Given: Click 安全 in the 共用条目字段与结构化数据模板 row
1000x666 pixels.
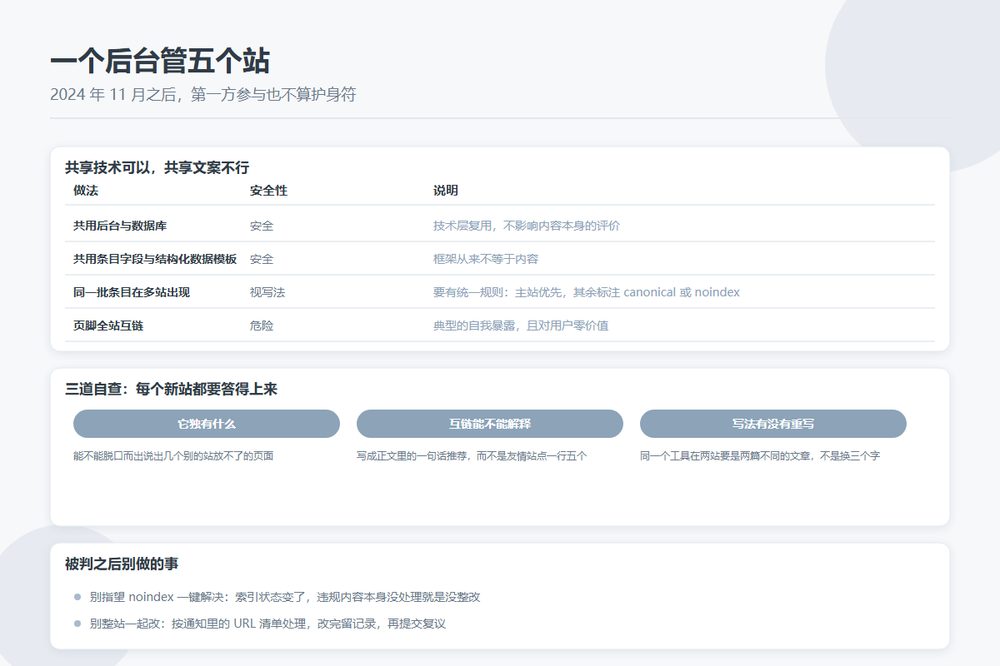Looking at the screenshot, I should pos(261,258).
